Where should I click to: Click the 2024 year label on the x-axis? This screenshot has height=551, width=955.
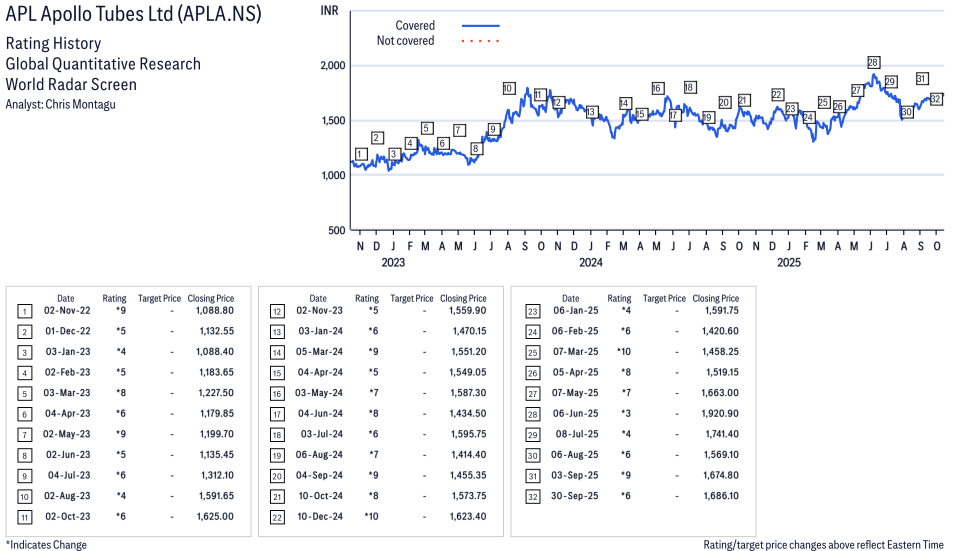(x=590, y=263)
